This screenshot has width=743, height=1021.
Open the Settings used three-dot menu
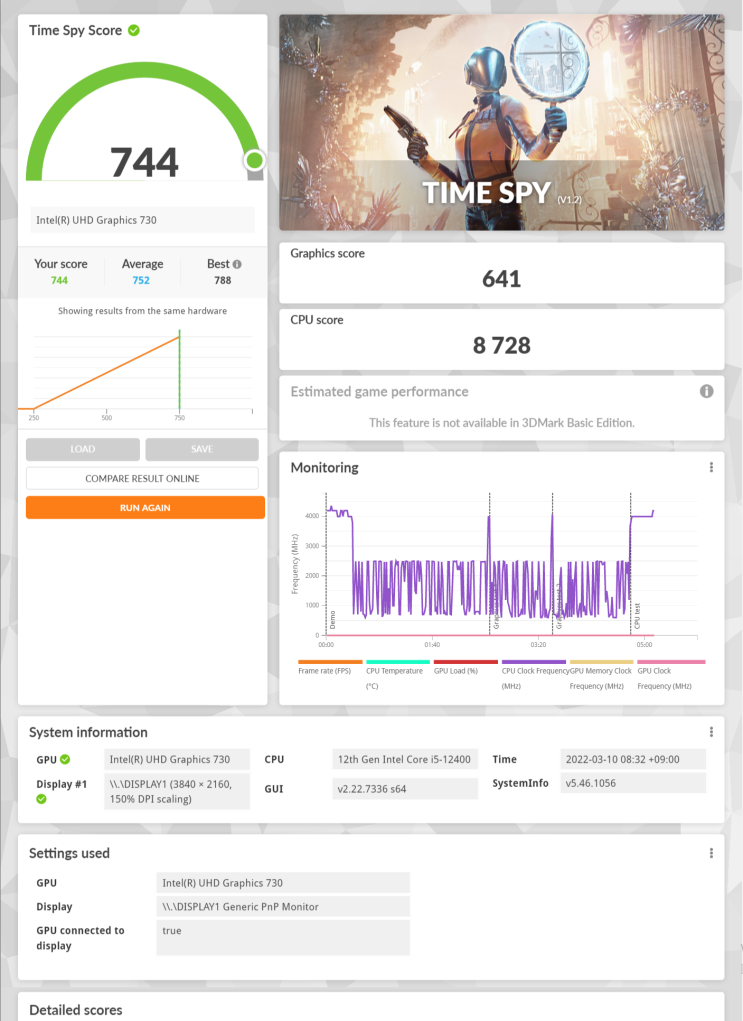coord(711,854)
